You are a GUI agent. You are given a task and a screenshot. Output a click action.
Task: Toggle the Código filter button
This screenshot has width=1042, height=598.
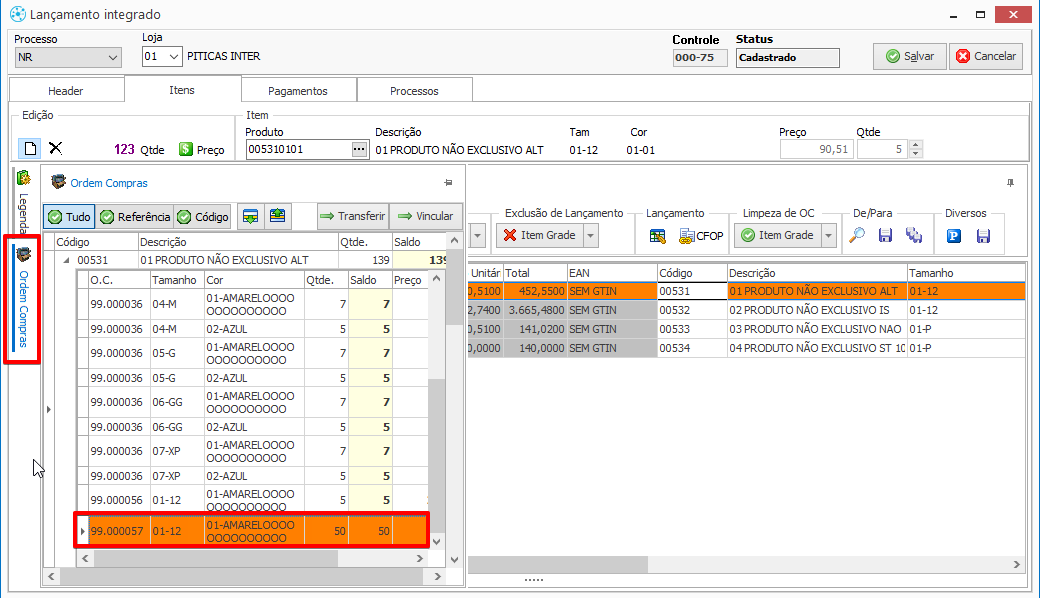(x=202, y=216)
